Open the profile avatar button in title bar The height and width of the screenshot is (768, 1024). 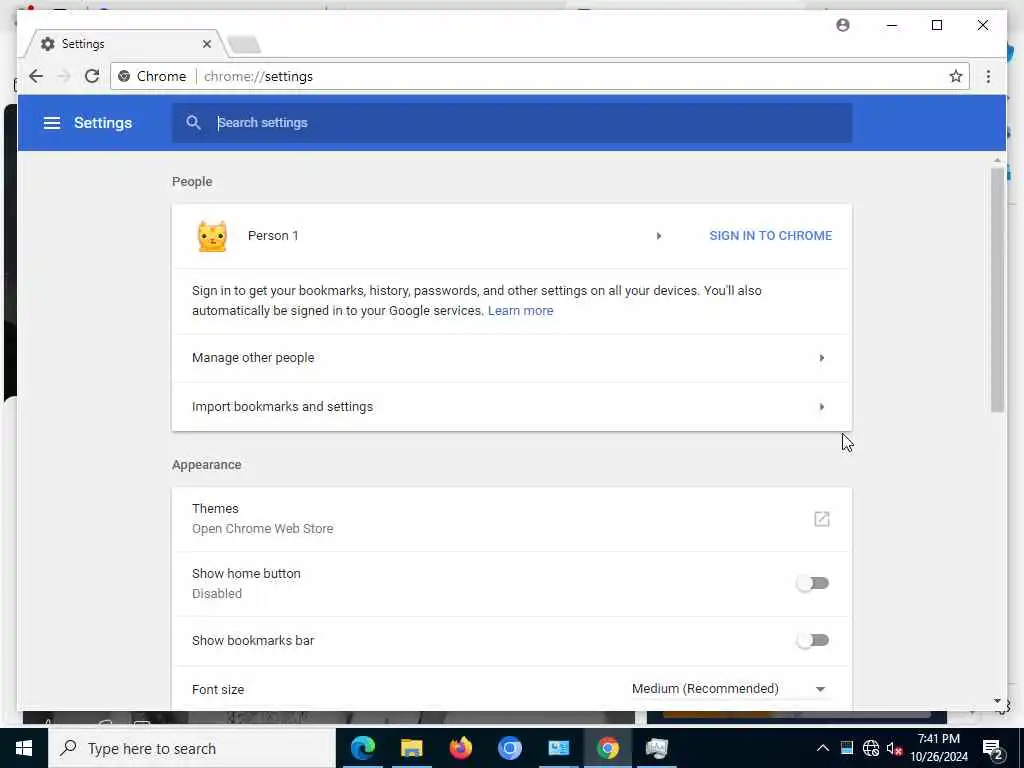[843, 25]
